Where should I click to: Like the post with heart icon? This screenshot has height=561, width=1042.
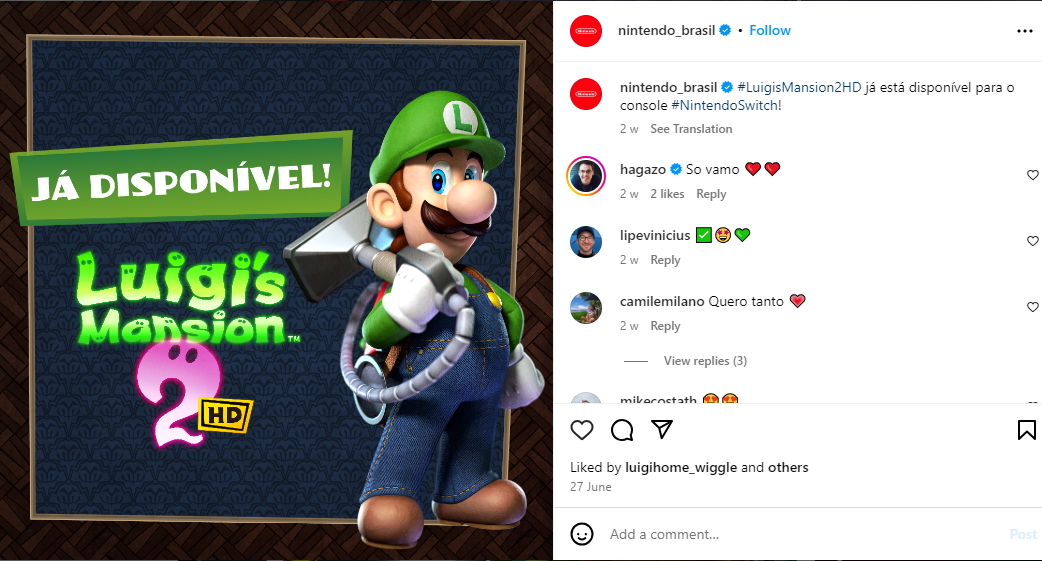pos(581,430)
